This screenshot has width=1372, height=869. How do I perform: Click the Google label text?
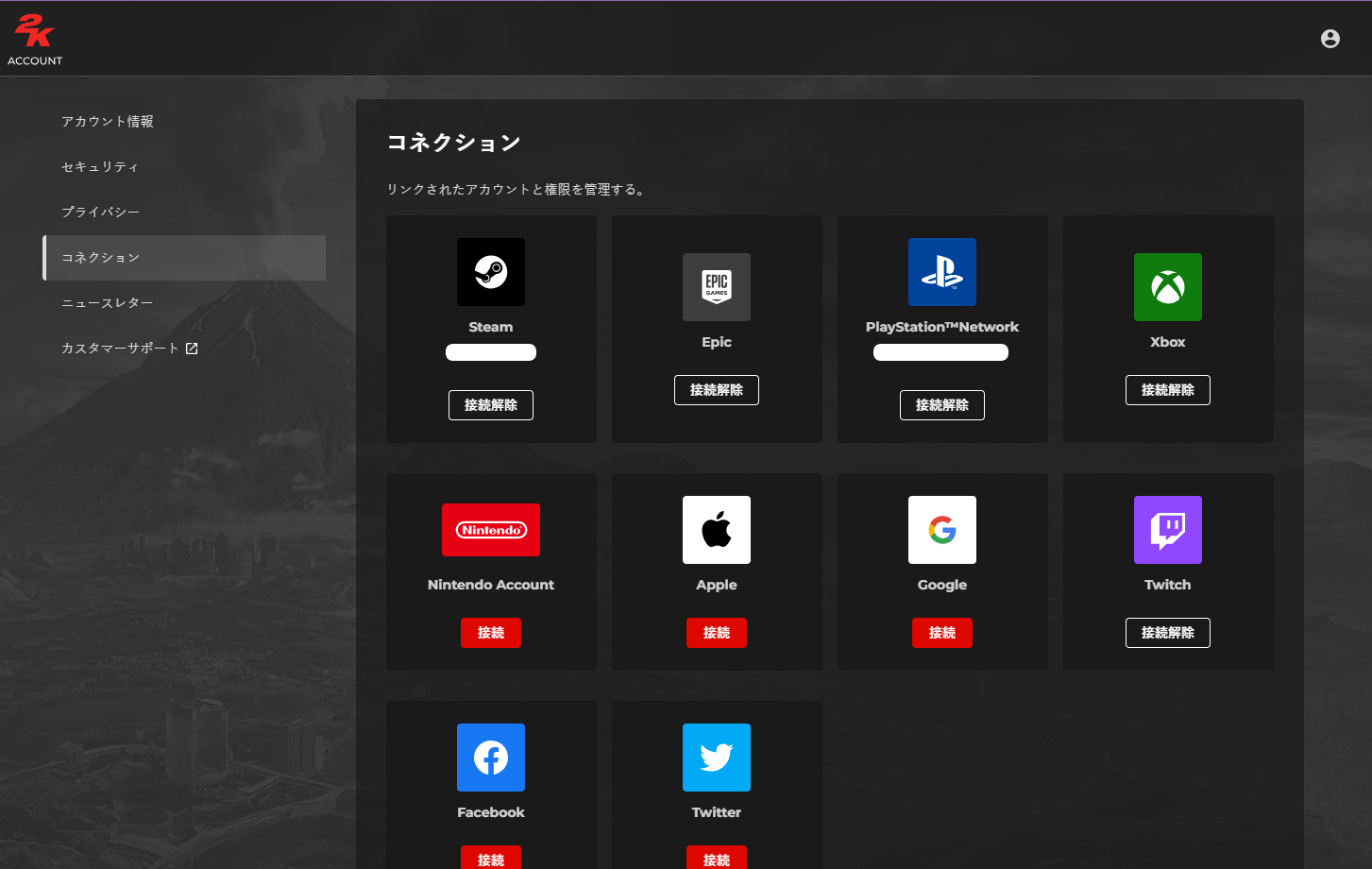point(942,585)
